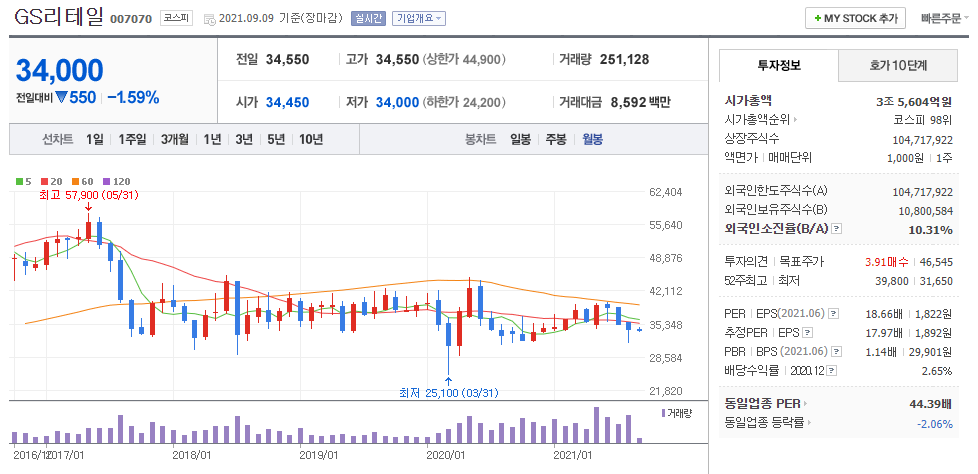Click the GS리테일 stock name heading

[59, 17]
